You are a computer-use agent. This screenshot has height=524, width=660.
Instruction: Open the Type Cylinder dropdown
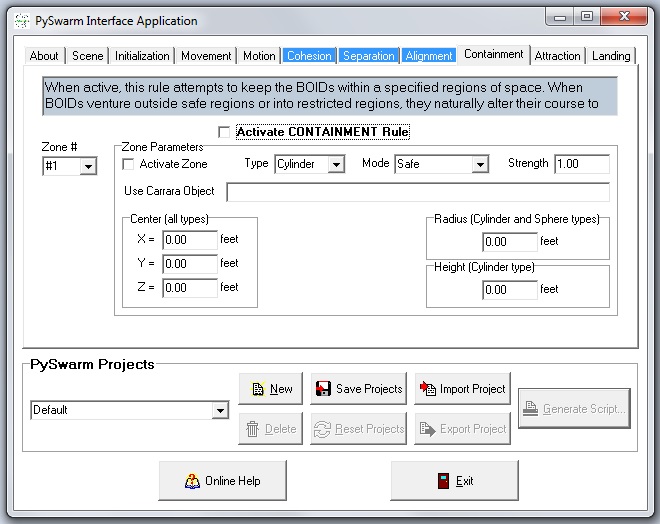(336, 164)
